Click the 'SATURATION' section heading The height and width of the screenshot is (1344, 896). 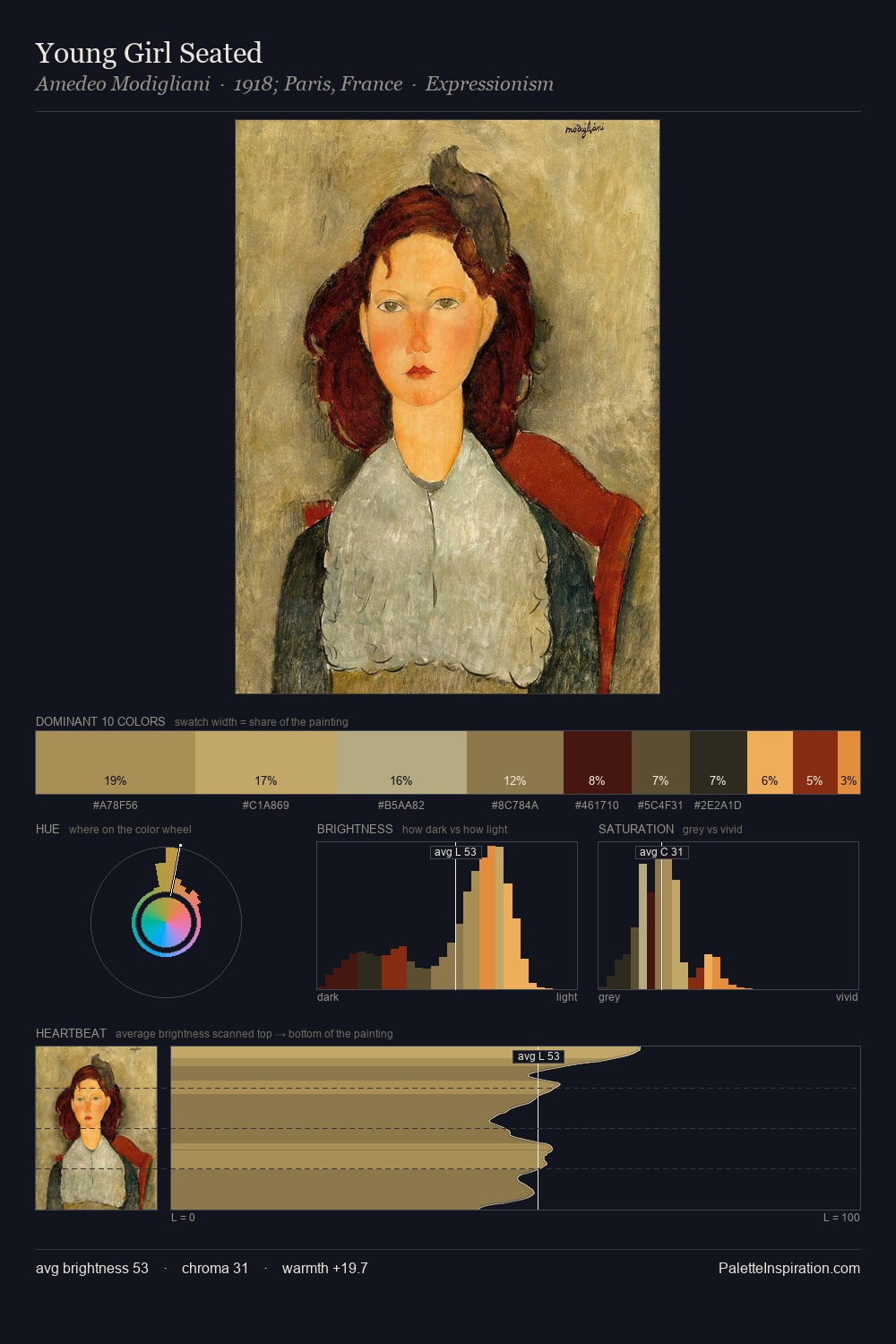[x=636, y=829]
